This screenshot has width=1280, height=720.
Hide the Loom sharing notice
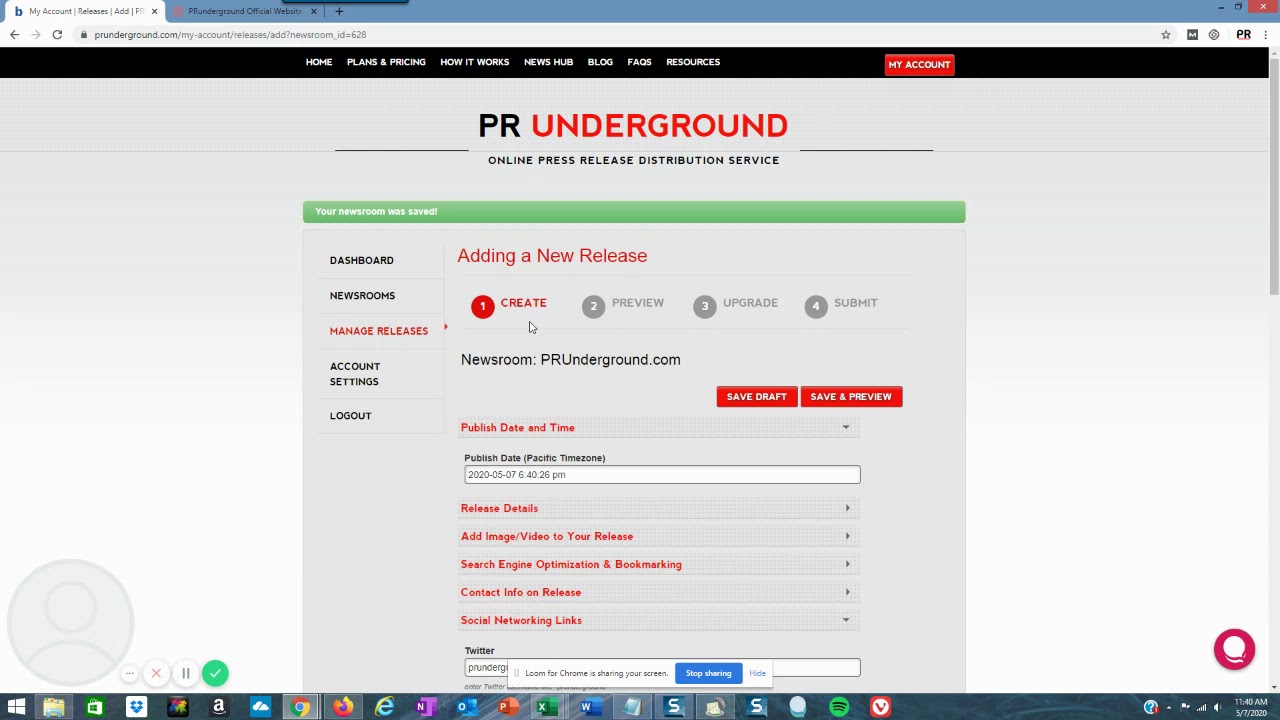tap(757, 673)
